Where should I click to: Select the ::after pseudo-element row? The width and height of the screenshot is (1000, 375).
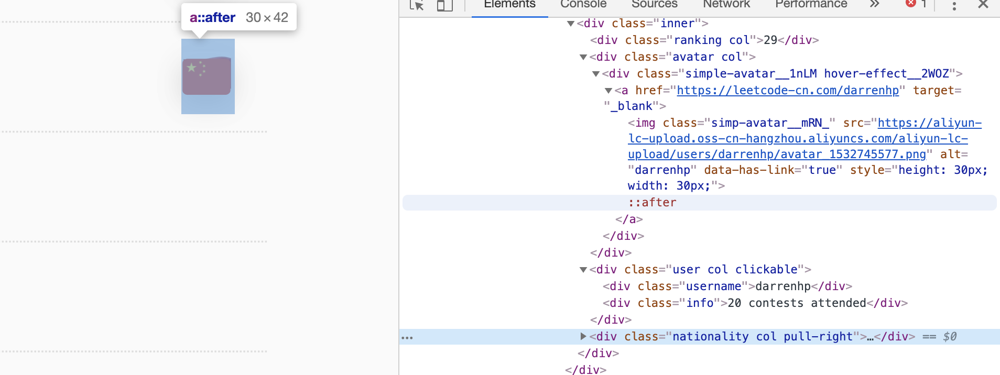coord(700,203)
